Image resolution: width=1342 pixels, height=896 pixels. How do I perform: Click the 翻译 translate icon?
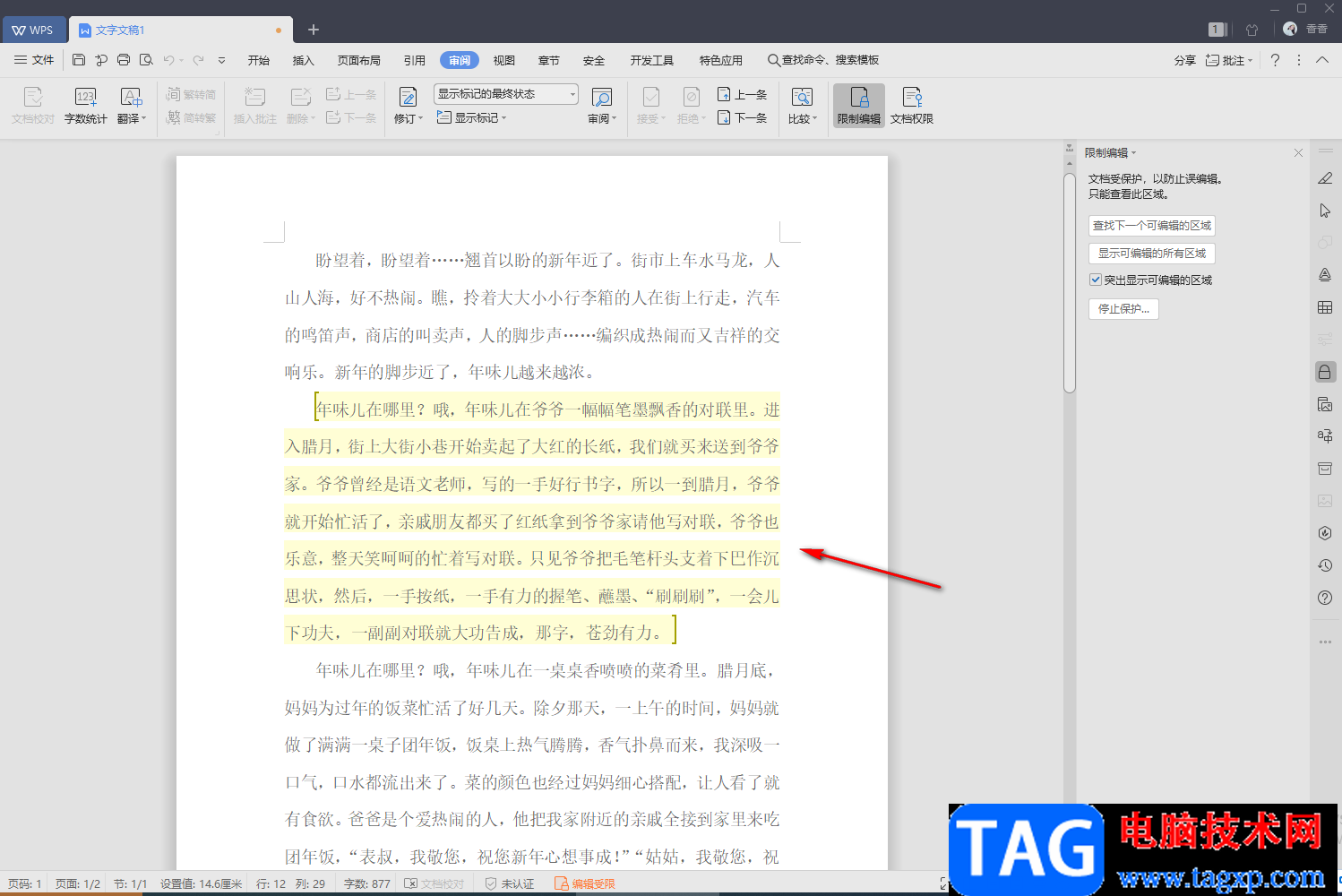(x=131, y=106)
